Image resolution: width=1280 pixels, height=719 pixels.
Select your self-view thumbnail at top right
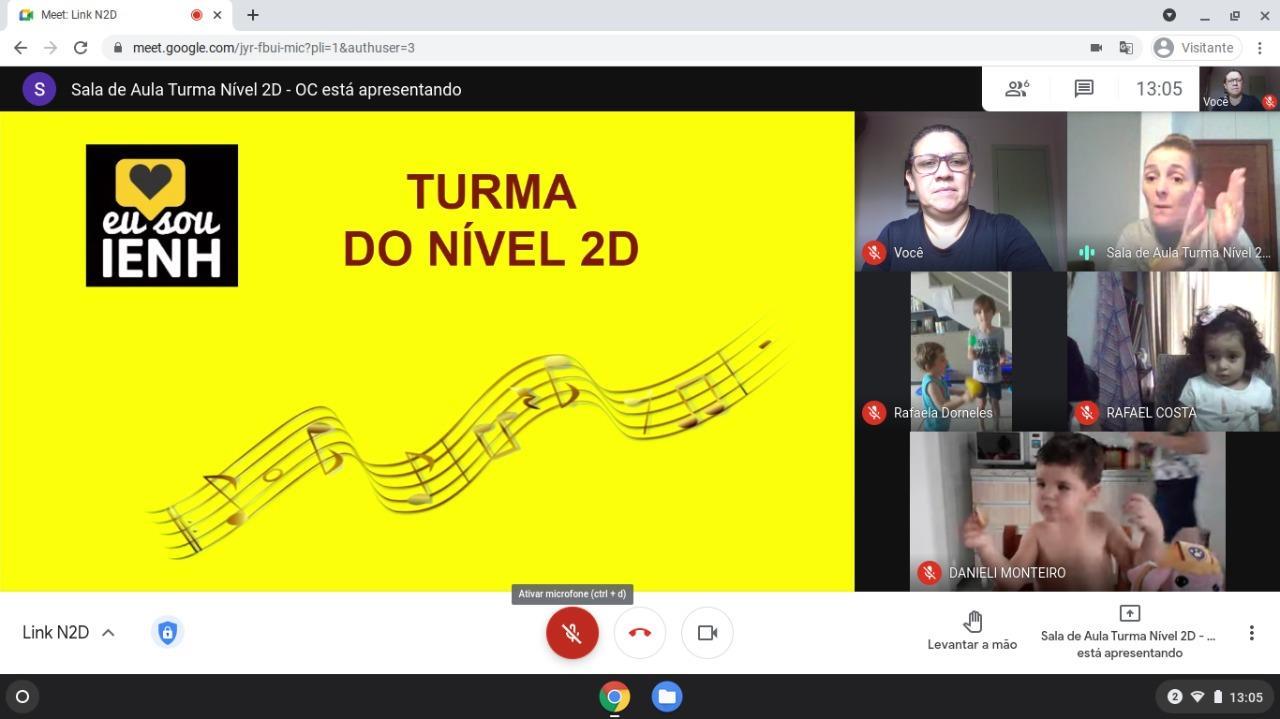[x=1239, y=89]
